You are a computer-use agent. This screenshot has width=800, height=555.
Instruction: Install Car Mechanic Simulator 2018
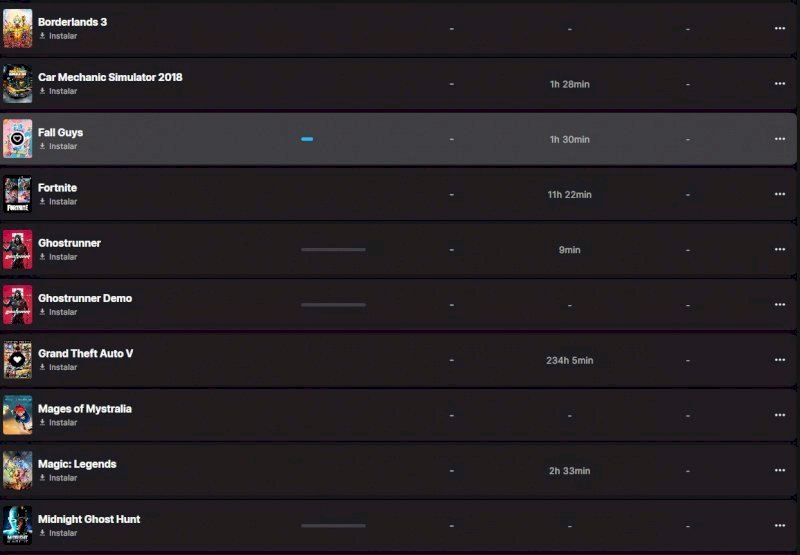pos(58,91)
